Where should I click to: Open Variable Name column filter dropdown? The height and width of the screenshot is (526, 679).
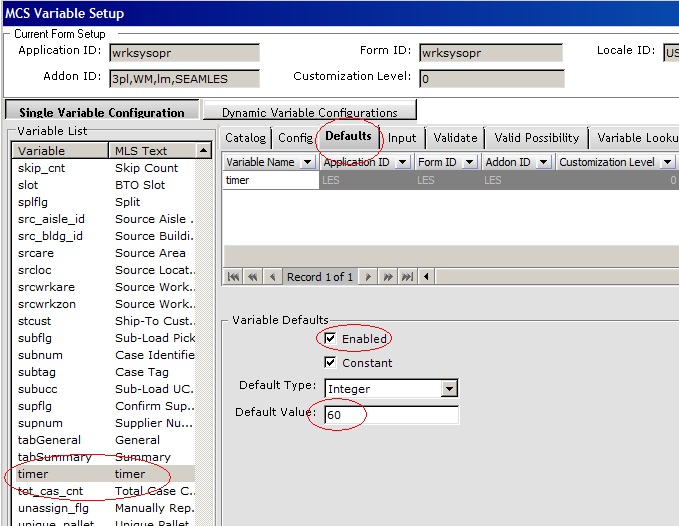pyautogui.click(x=307, y=162)
